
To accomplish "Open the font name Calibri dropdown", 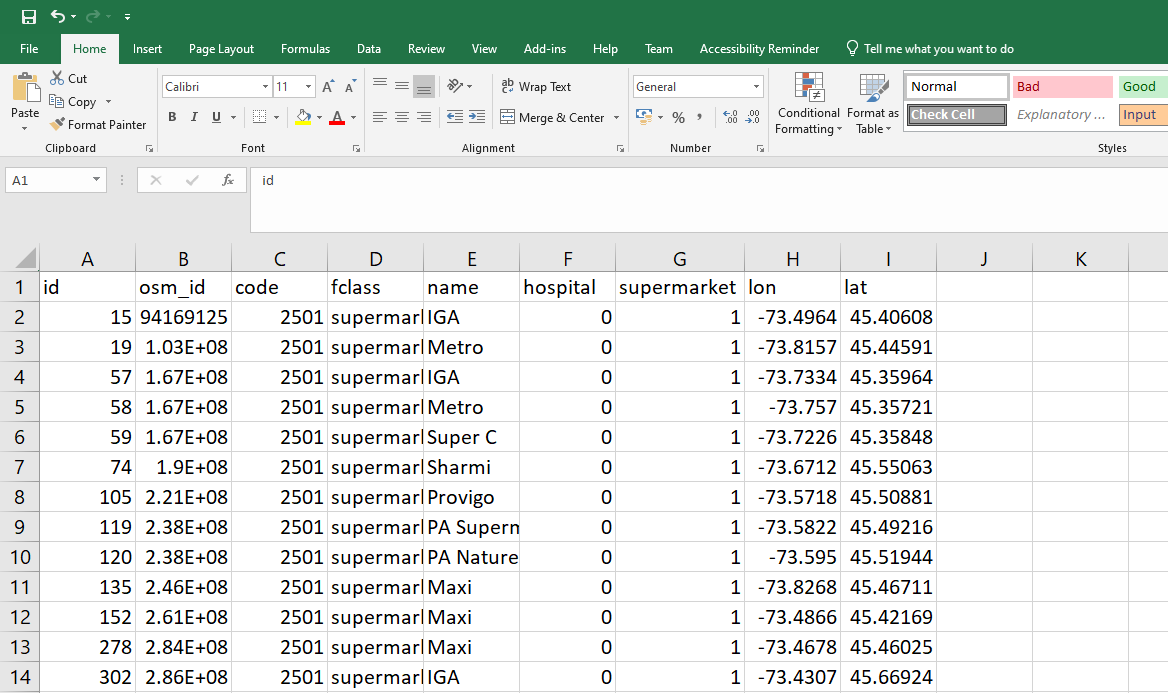I will click(265, 87).
